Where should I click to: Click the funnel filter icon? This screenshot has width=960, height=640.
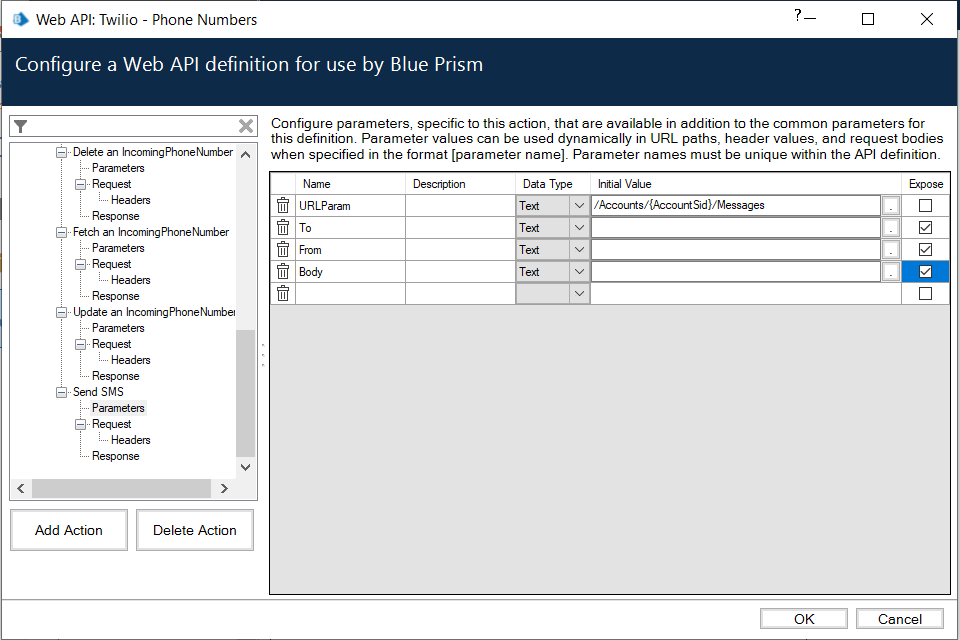tap(20, 127)
